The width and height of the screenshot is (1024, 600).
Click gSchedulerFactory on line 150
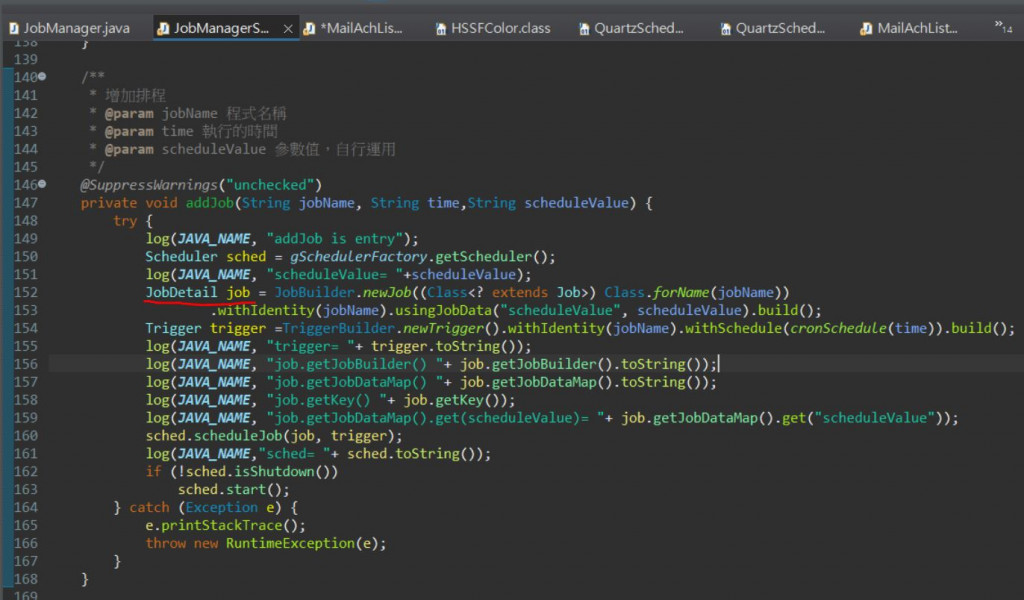coord(359,257)
